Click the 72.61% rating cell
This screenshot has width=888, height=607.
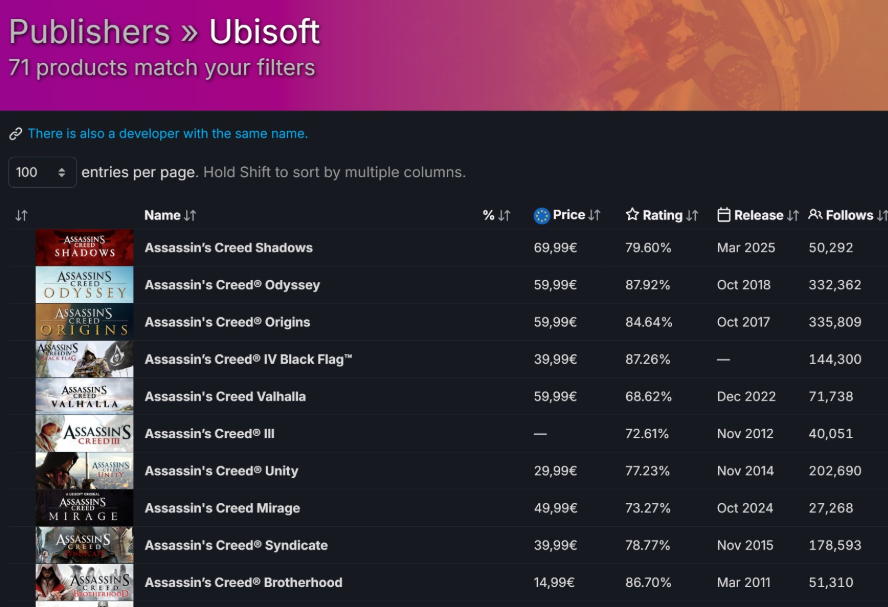pyautogui.click(x=647, y=434)
